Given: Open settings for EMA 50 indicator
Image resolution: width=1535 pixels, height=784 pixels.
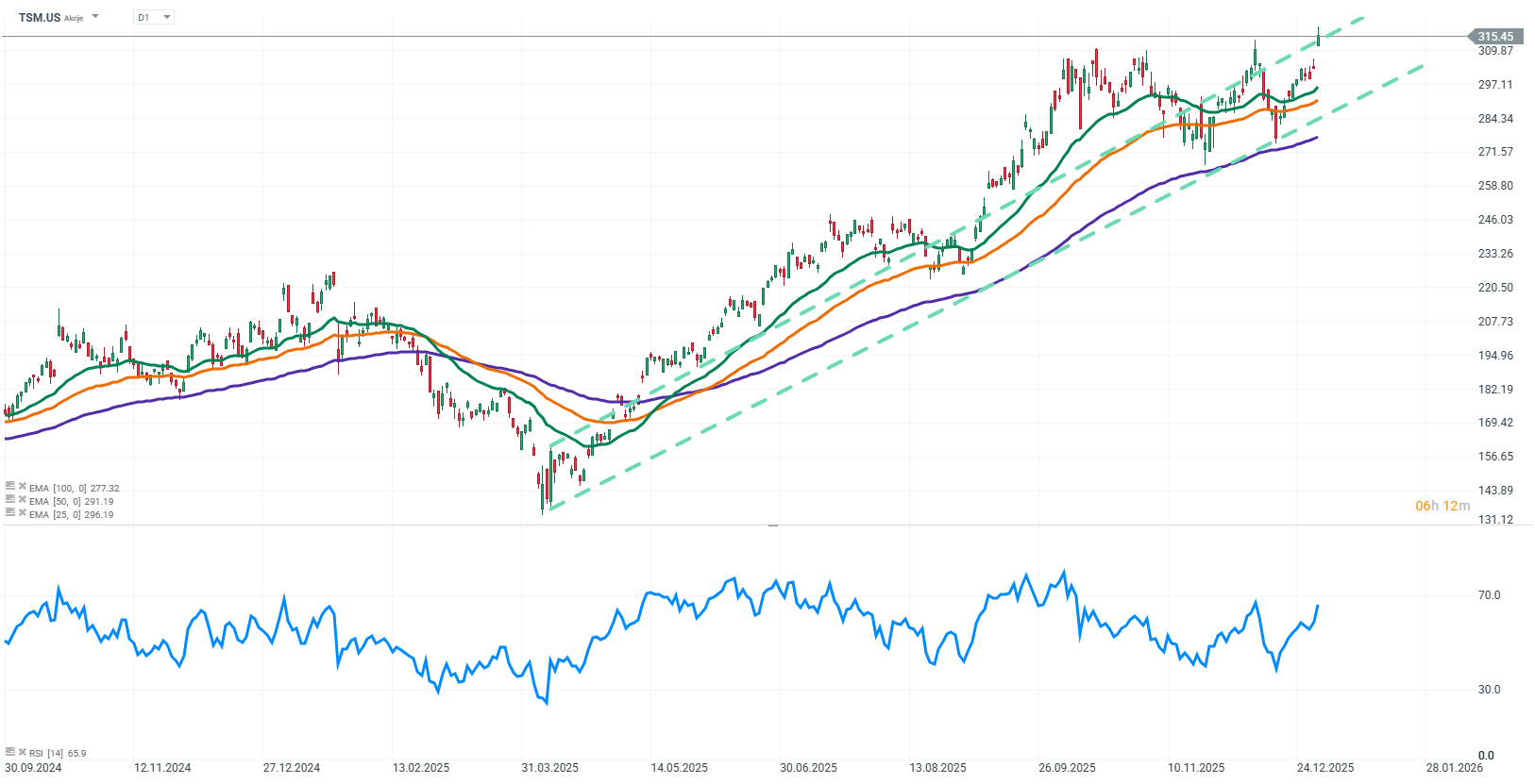Looking at the screenshot, I should (x=10, y=500).
